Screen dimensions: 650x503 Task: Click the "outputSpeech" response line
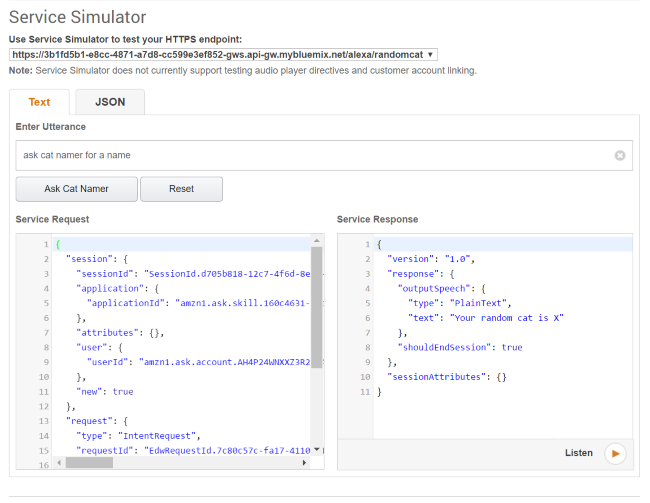[441, 289]
